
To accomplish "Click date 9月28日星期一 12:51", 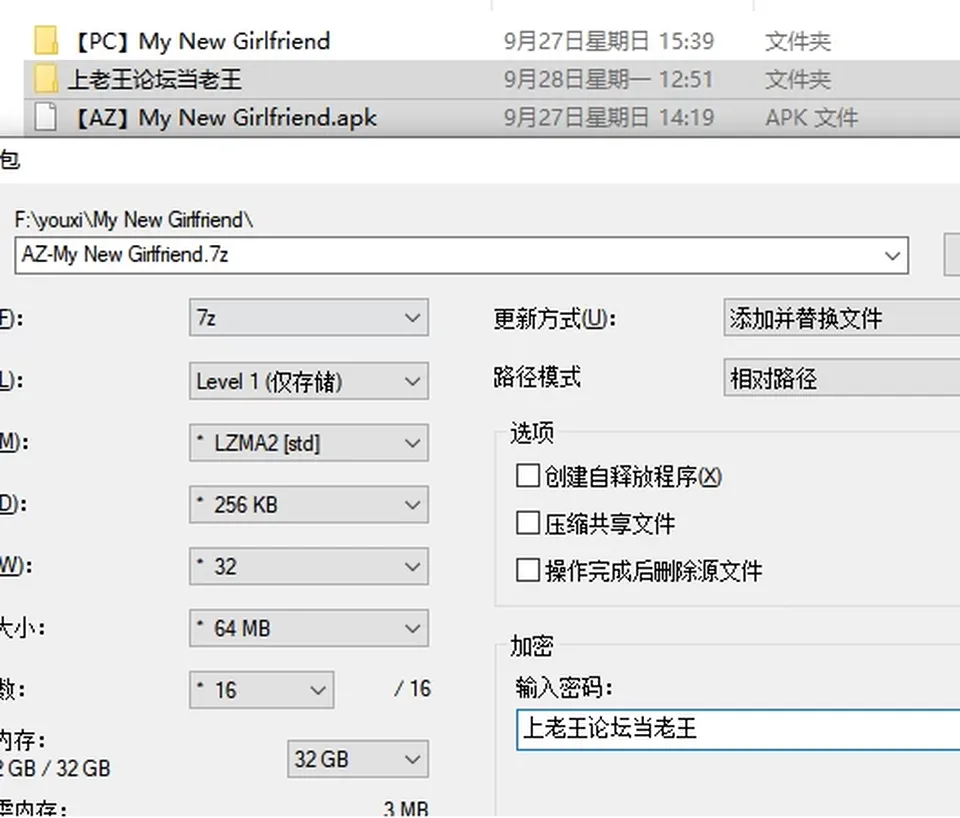I will 609,80.
